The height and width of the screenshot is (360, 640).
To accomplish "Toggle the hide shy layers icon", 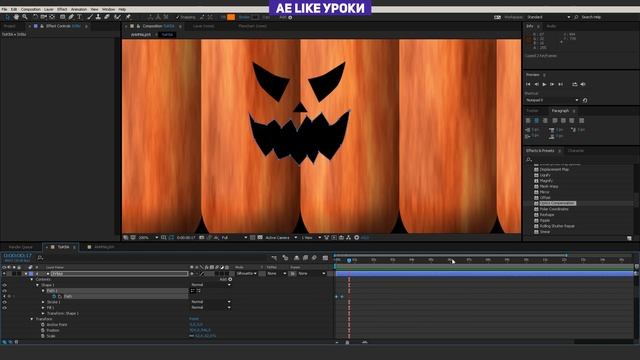I will click(296, 258).
